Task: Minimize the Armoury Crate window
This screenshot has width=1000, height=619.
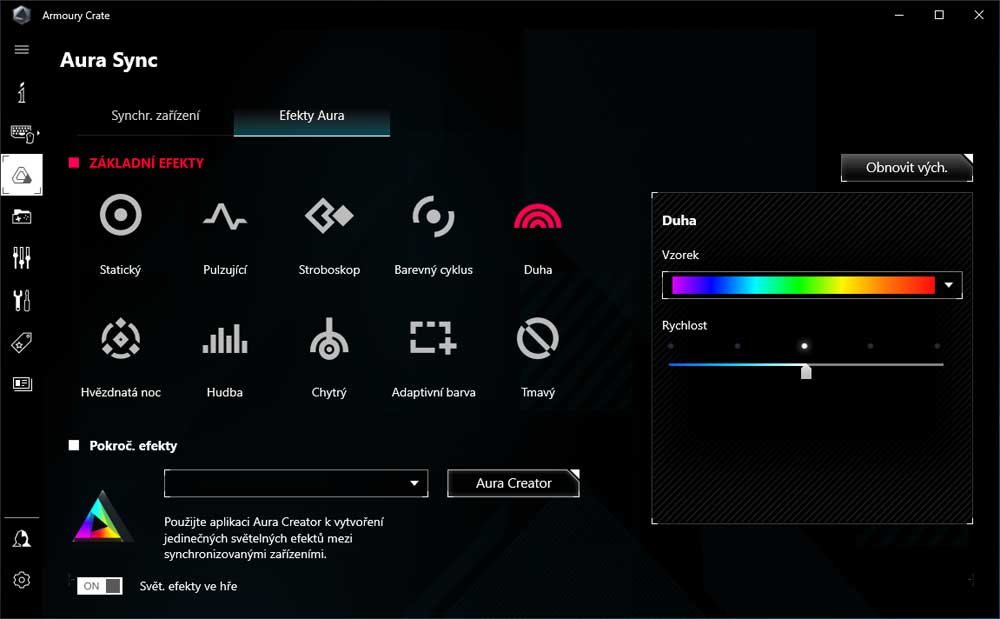Action: point(899,15)
